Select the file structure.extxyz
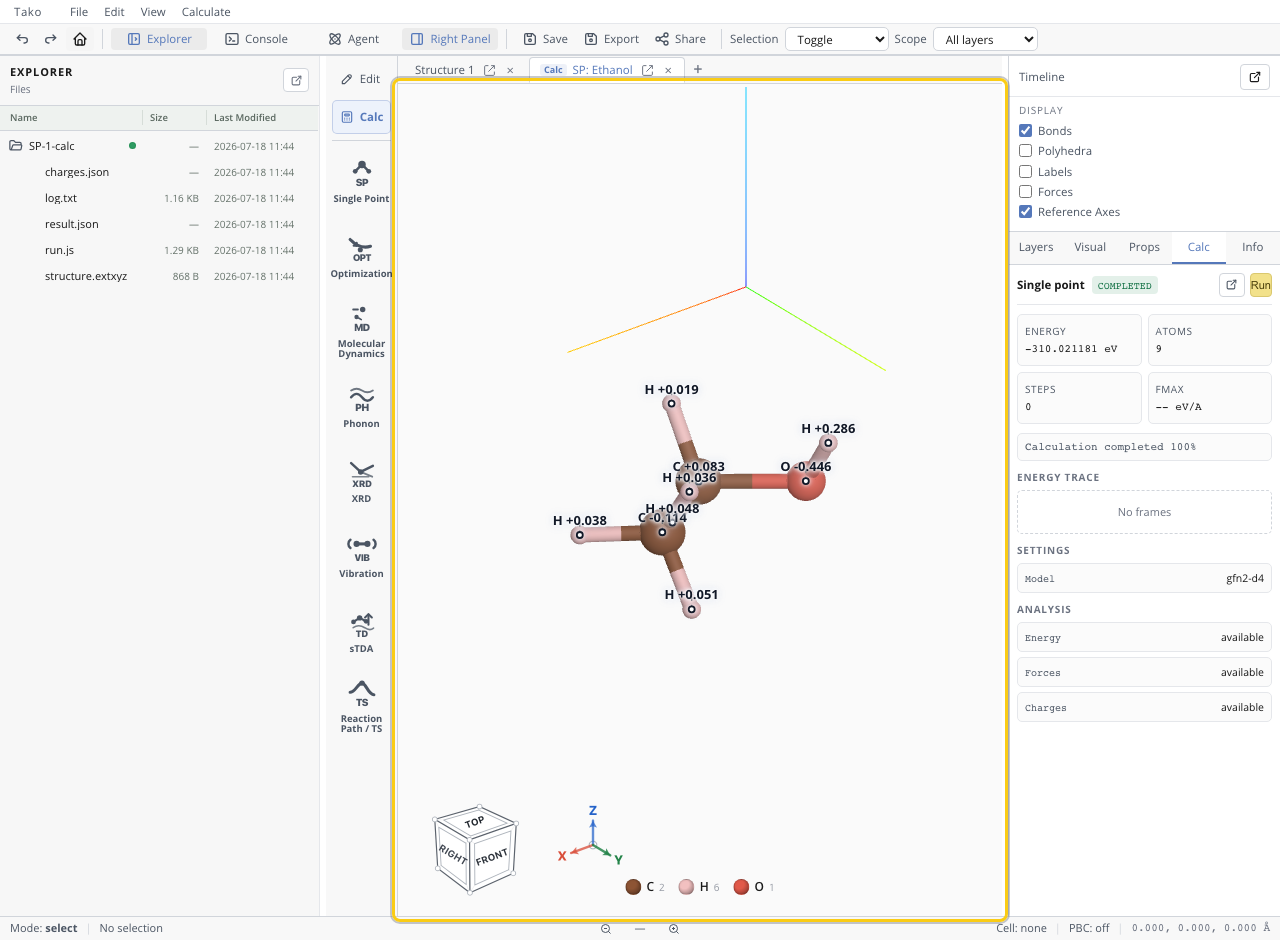Screen dimensions: 1280x940 tap(86, 276)
